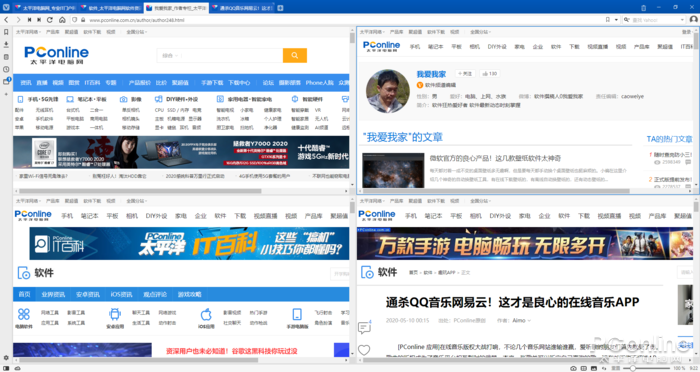Open the red 资深用户也未必知道 headline
This screenshot has height=372, width=700.
pyautogui.click(x=232, y=351)
